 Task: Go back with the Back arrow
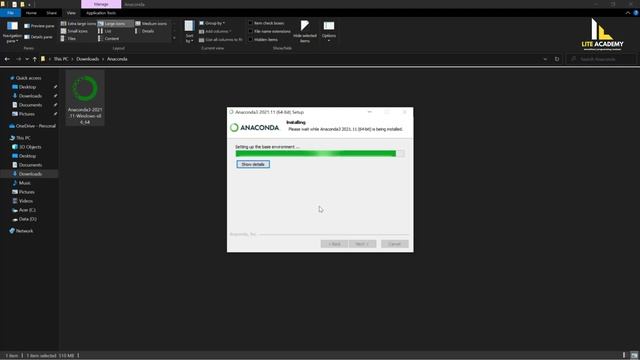[x=7, y=59]
